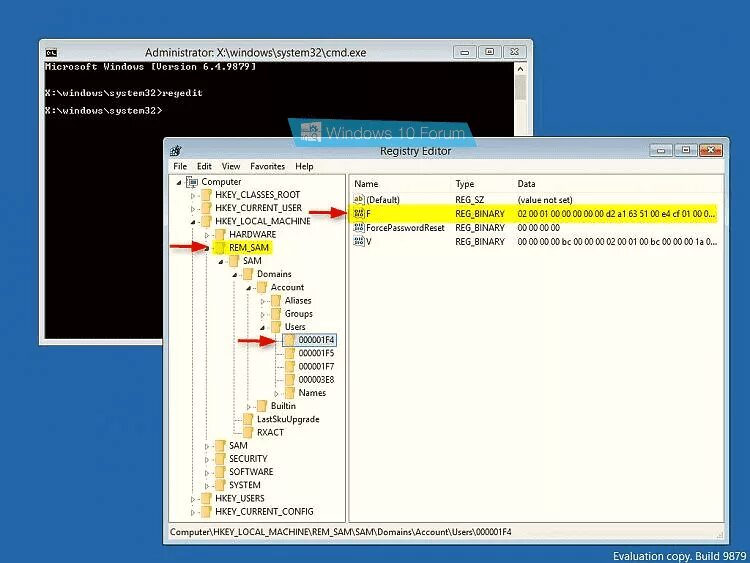Expand the HARDWARE key
750x563 pixels.
tap(207, 235)
